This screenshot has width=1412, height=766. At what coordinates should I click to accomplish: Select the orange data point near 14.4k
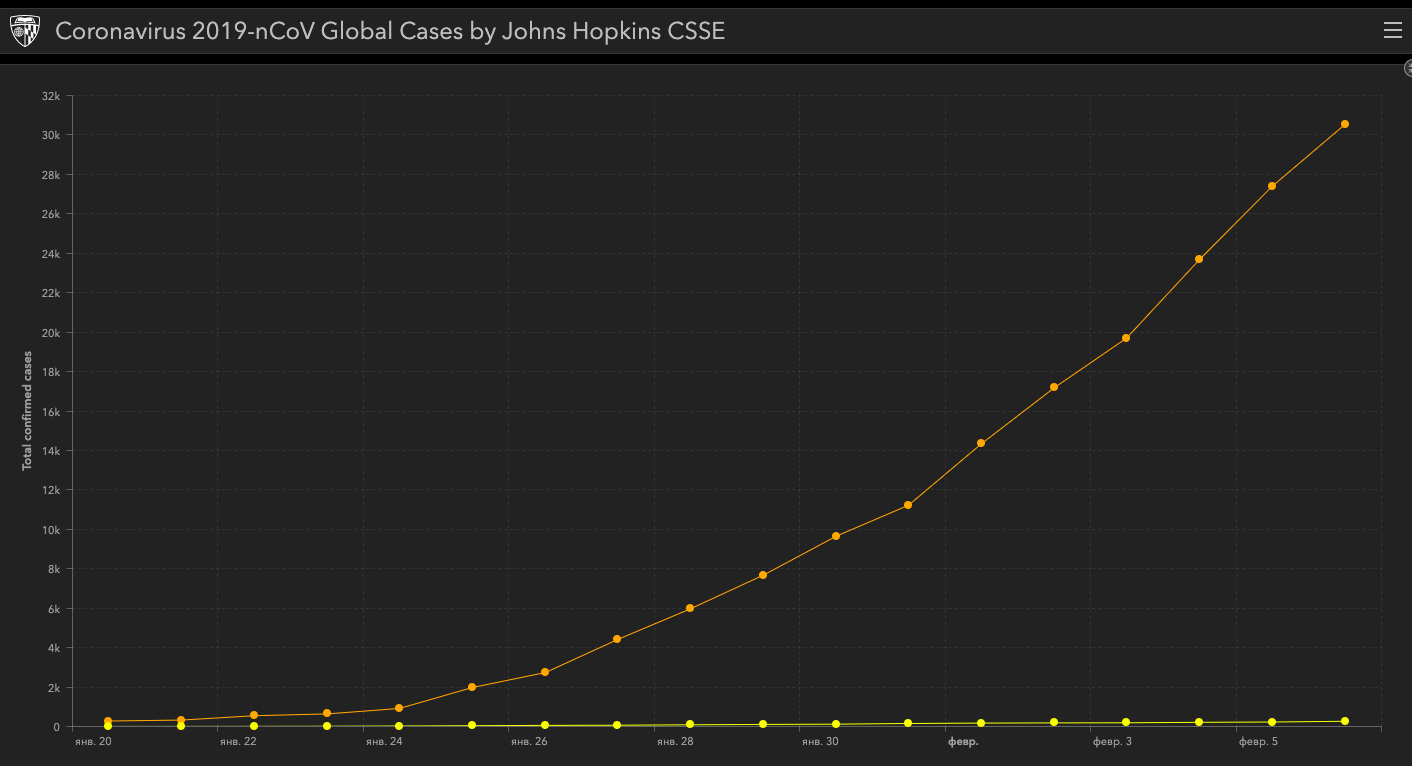point(981,443)
